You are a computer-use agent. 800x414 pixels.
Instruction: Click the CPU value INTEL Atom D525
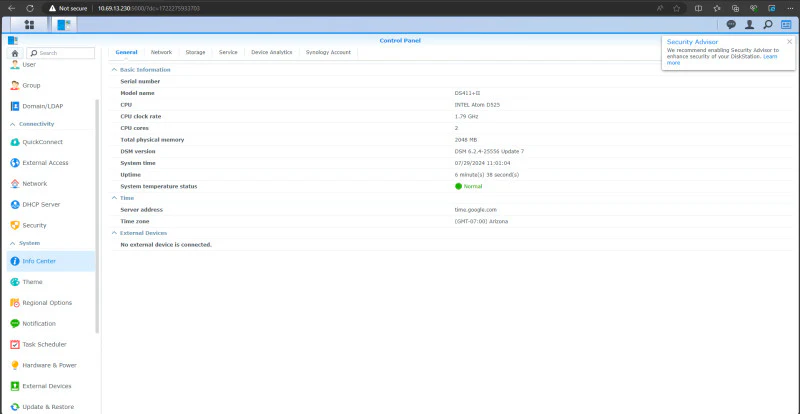pyautogui.click(x=477, y=105)
